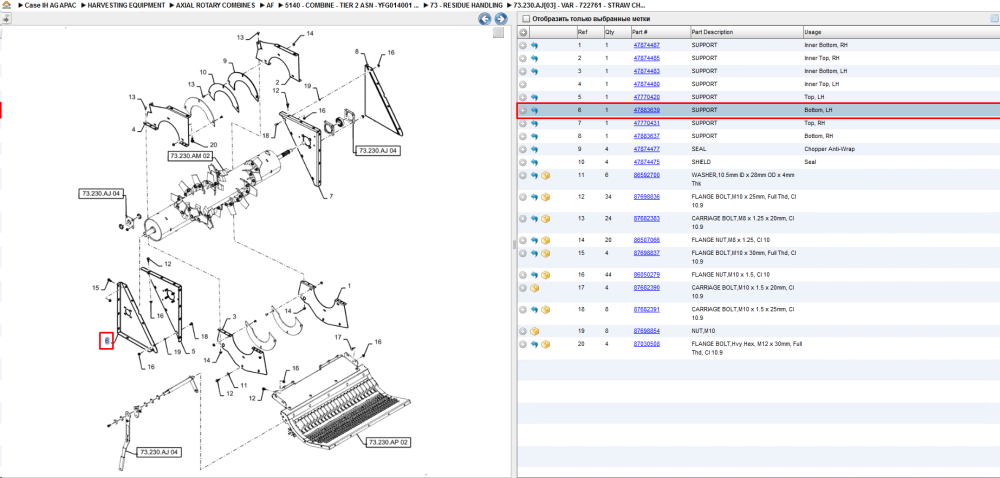The height and width of the screenshot is (478, 1000).
Task: Click gray circle for Inner Top, LH support
Action: [523, 84]
